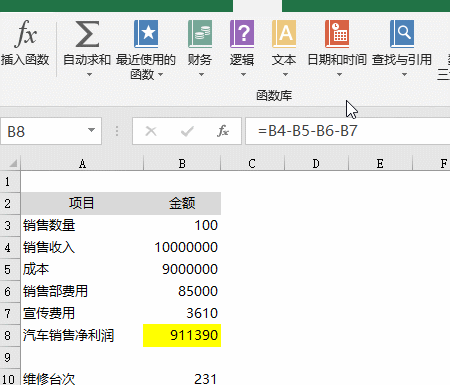Open the Insert Function (插入函数) dialog

25,43
